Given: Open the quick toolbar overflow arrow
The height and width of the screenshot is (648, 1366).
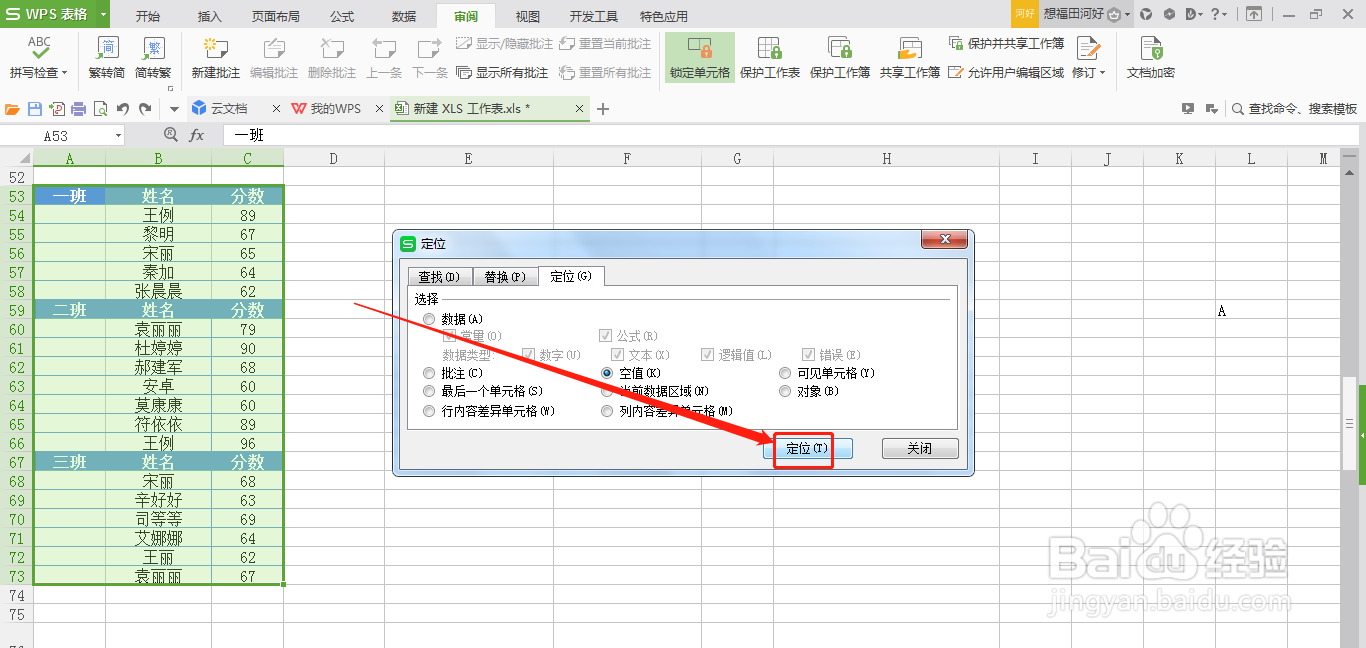Looking at the screenshot, I should 172,108.
